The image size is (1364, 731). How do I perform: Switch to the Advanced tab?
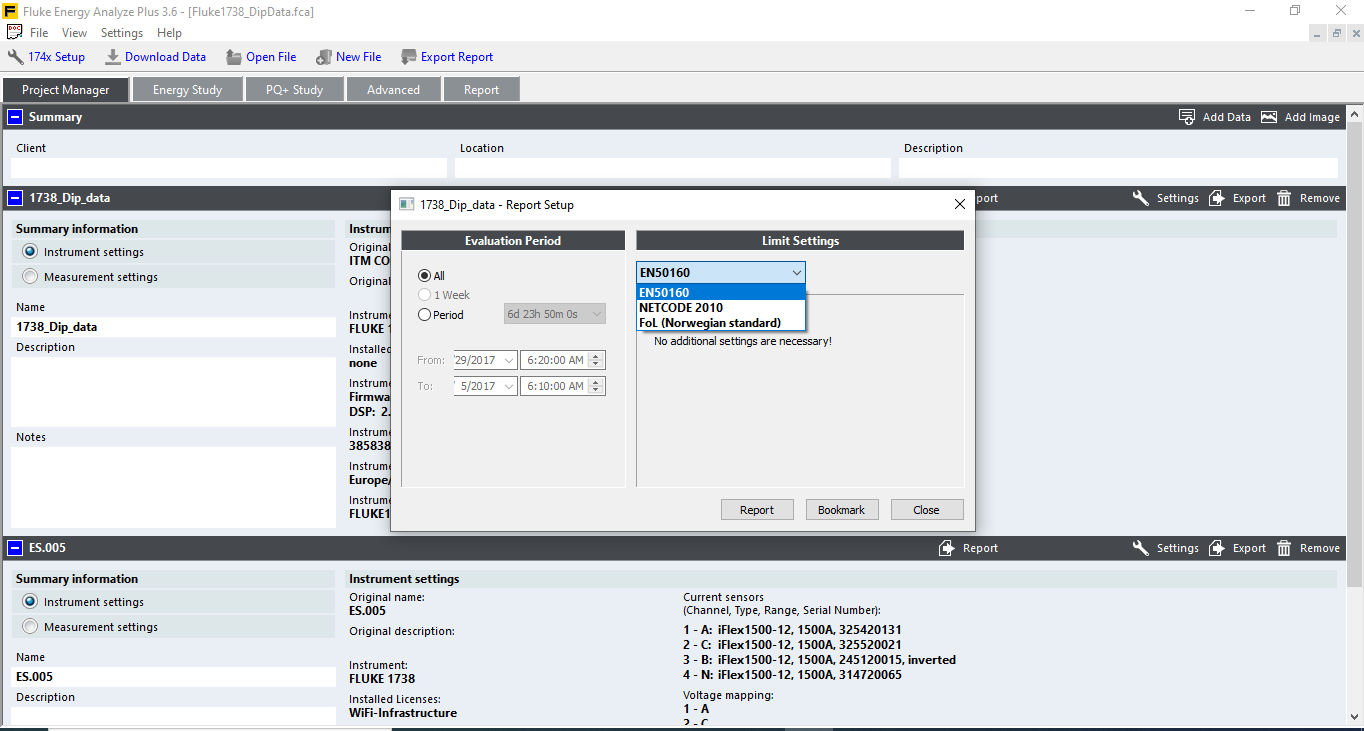(x=393, y=90)
